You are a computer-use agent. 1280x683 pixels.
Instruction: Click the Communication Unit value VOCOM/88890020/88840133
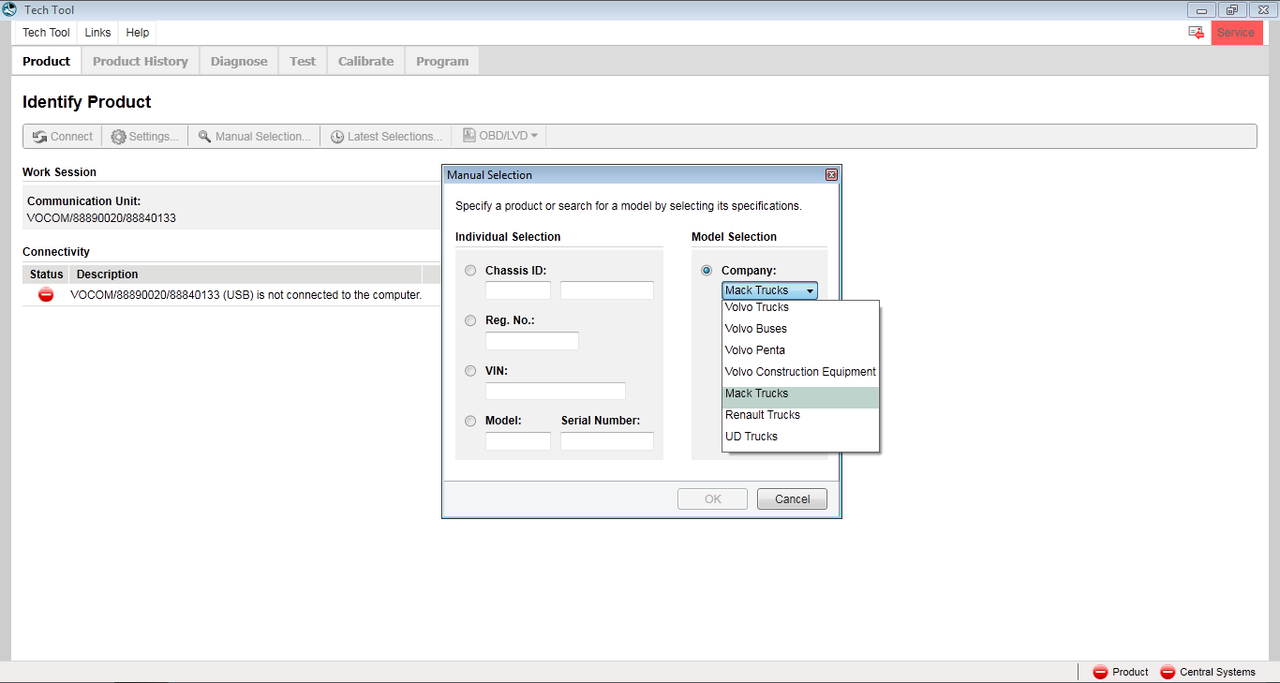(x=102, y=217)
